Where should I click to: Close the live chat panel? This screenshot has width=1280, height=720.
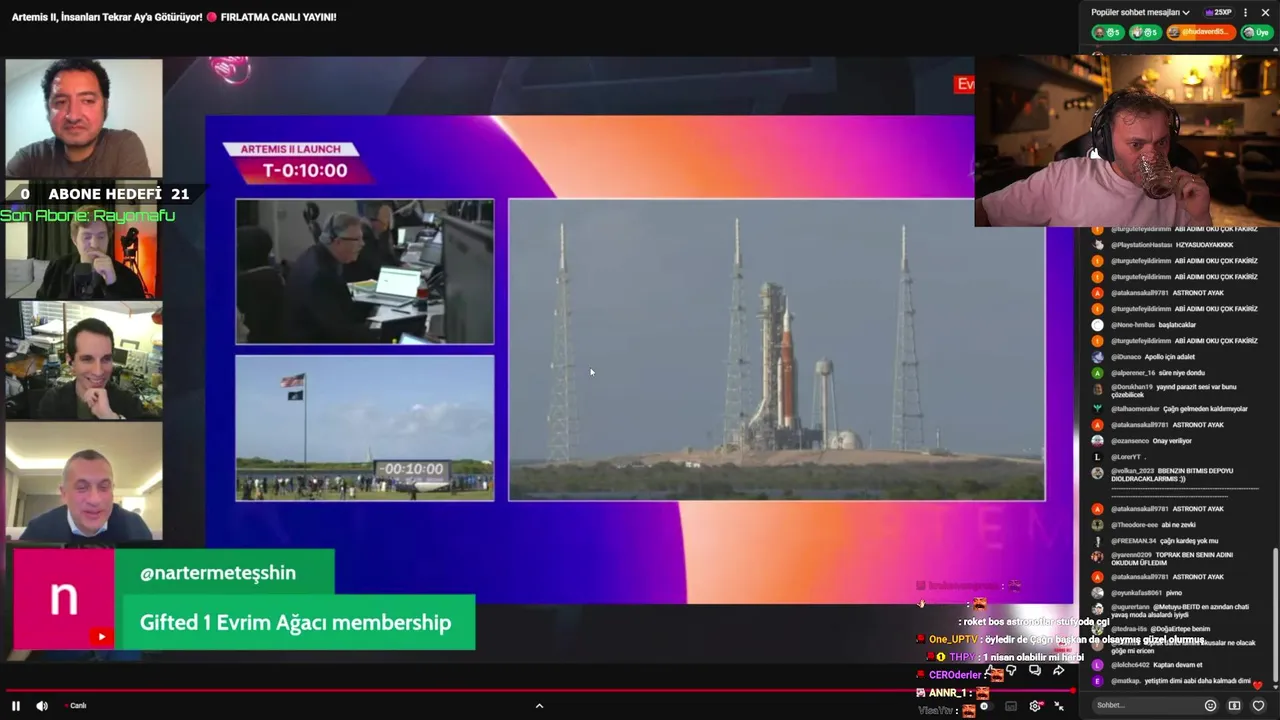pos(1265,13)
